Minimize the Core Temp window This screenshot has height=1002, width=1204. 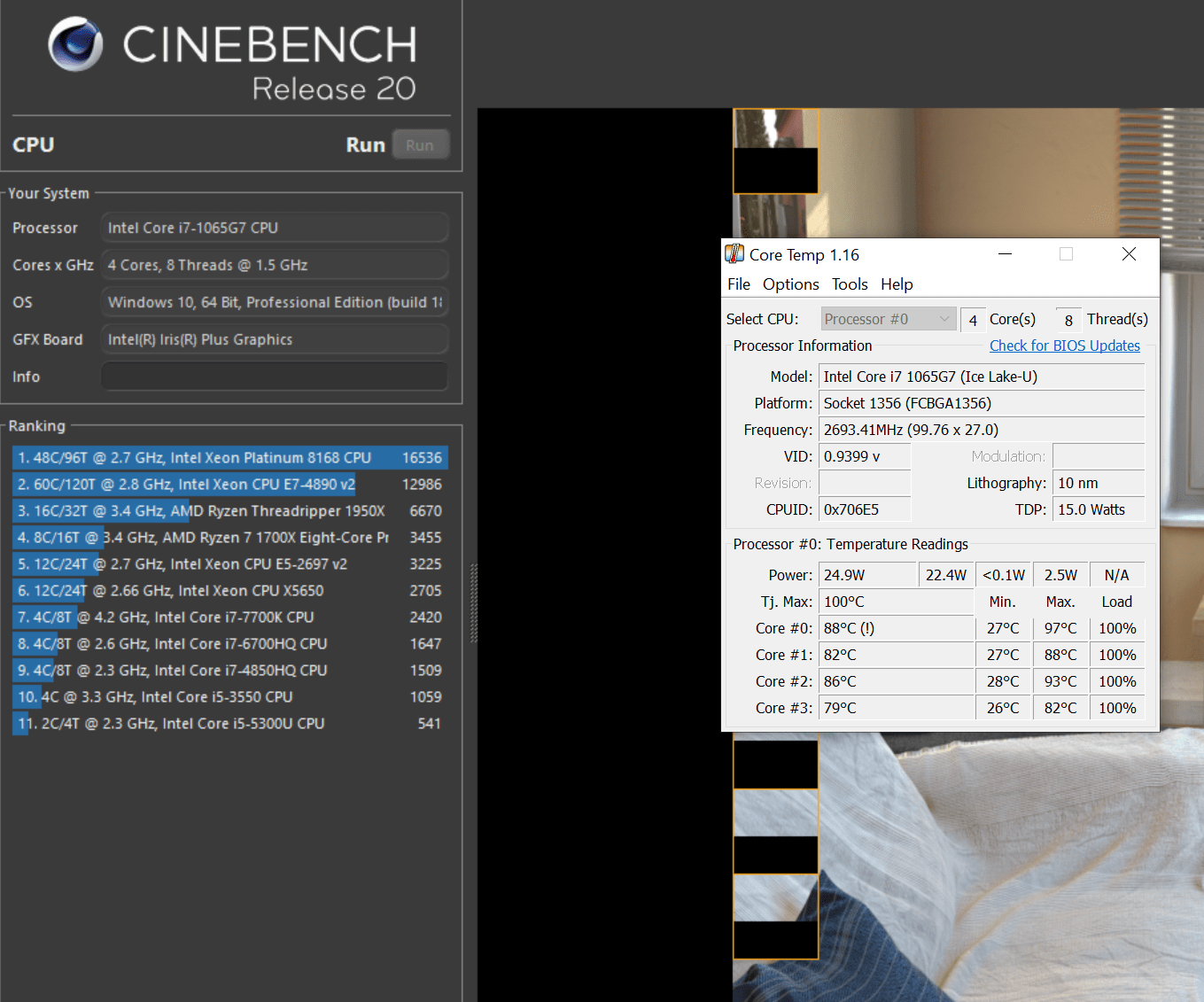pyautogui.click(x=1005, y=254)
